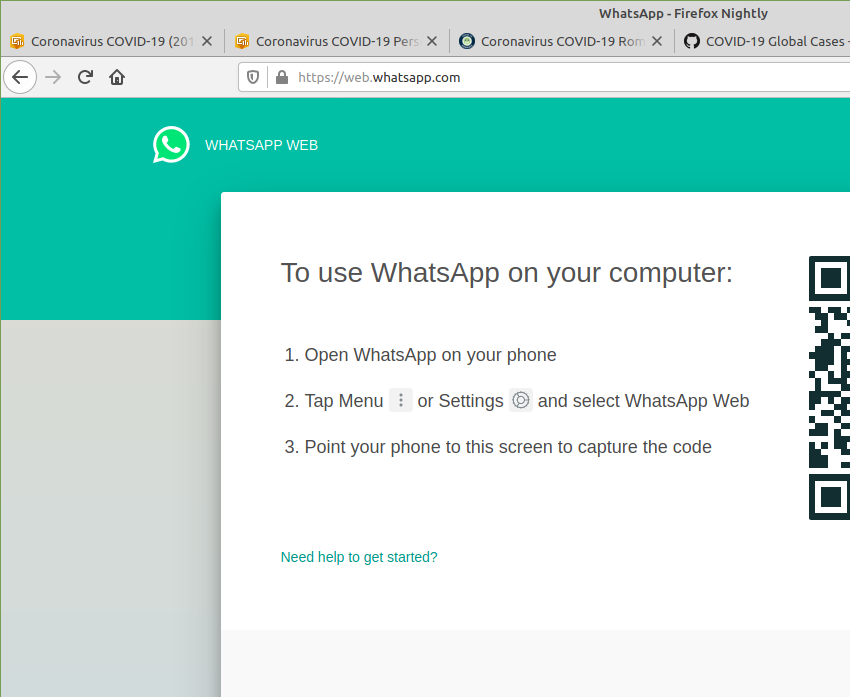Close the COVID-19 Global Cases tab
850x697 pixels.
tap(845, 41)
